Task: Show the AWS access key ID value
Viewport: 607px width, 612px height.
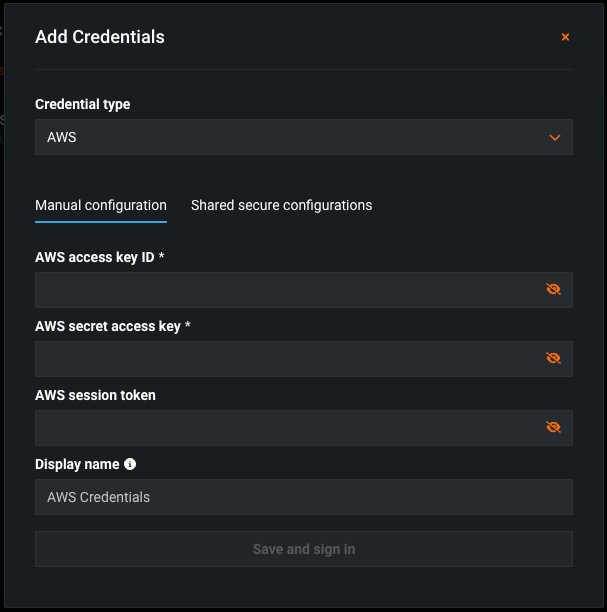Action: pyautogui.click(x=553, y=290)
